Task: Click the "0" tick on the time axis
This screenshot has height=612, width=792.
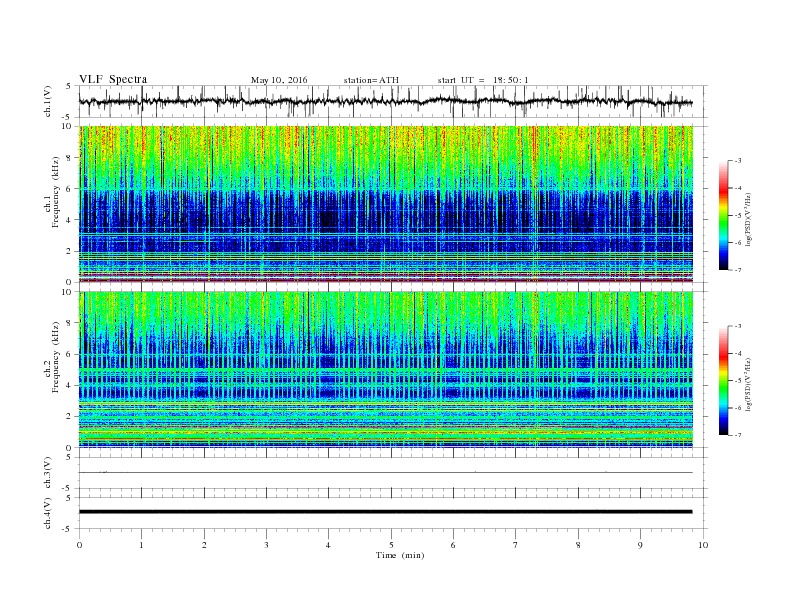Action: (79, 545)
